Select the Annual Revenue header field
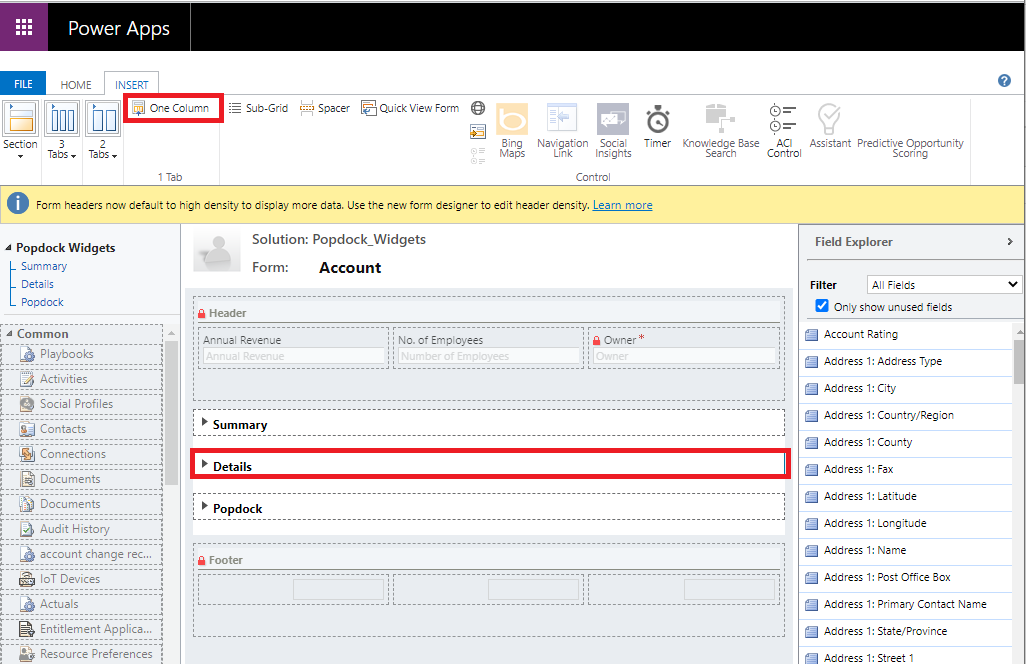Image resolution: width=1026 pixels, height=664 pixels. [293, 348]
